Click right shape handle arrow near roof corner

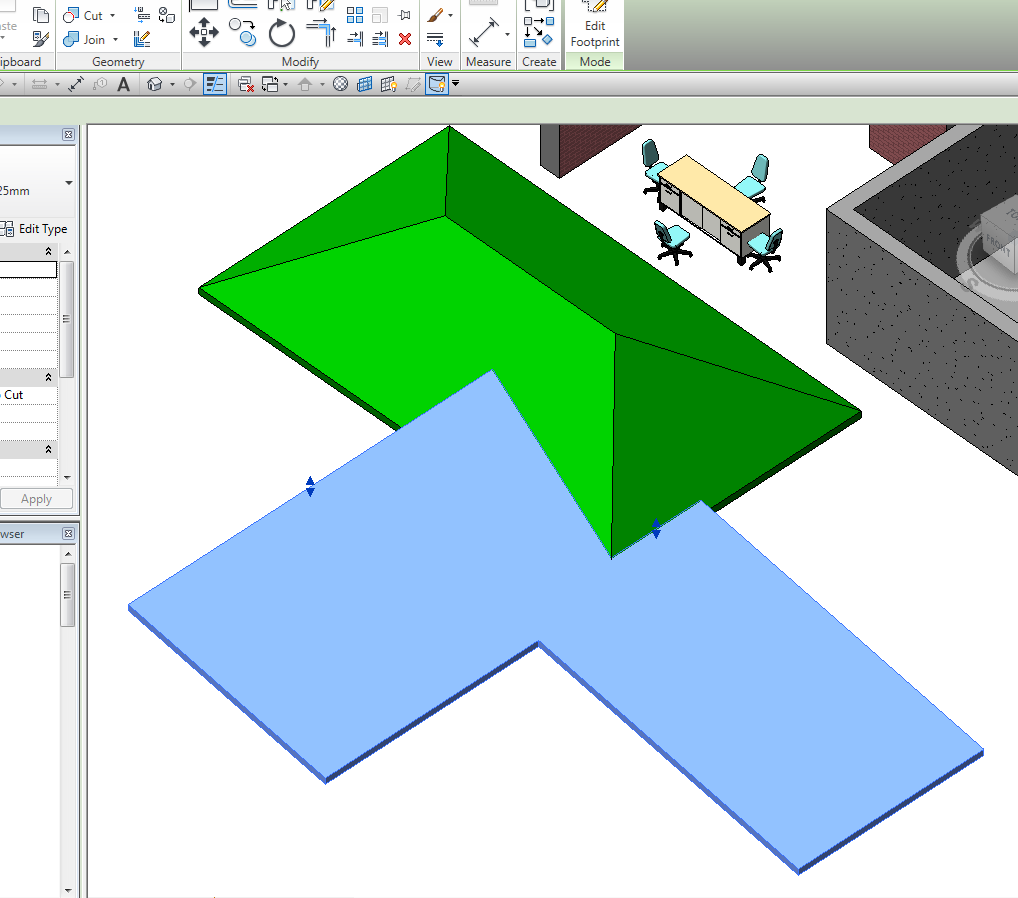tap(656, 529)
